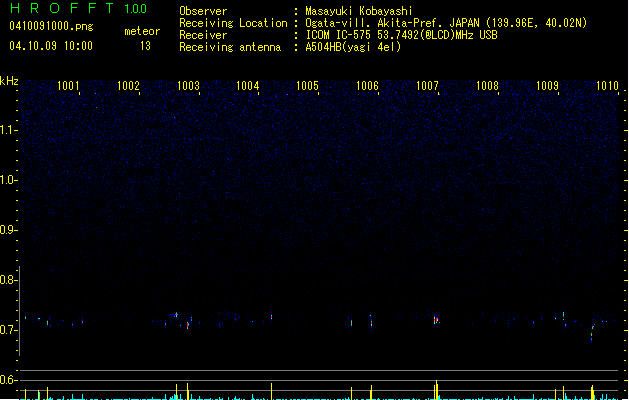Image resolution: width=629 pixels, height=400 pixels.
Task: Click the 1.0 frequency axis label
Action: 7,180
